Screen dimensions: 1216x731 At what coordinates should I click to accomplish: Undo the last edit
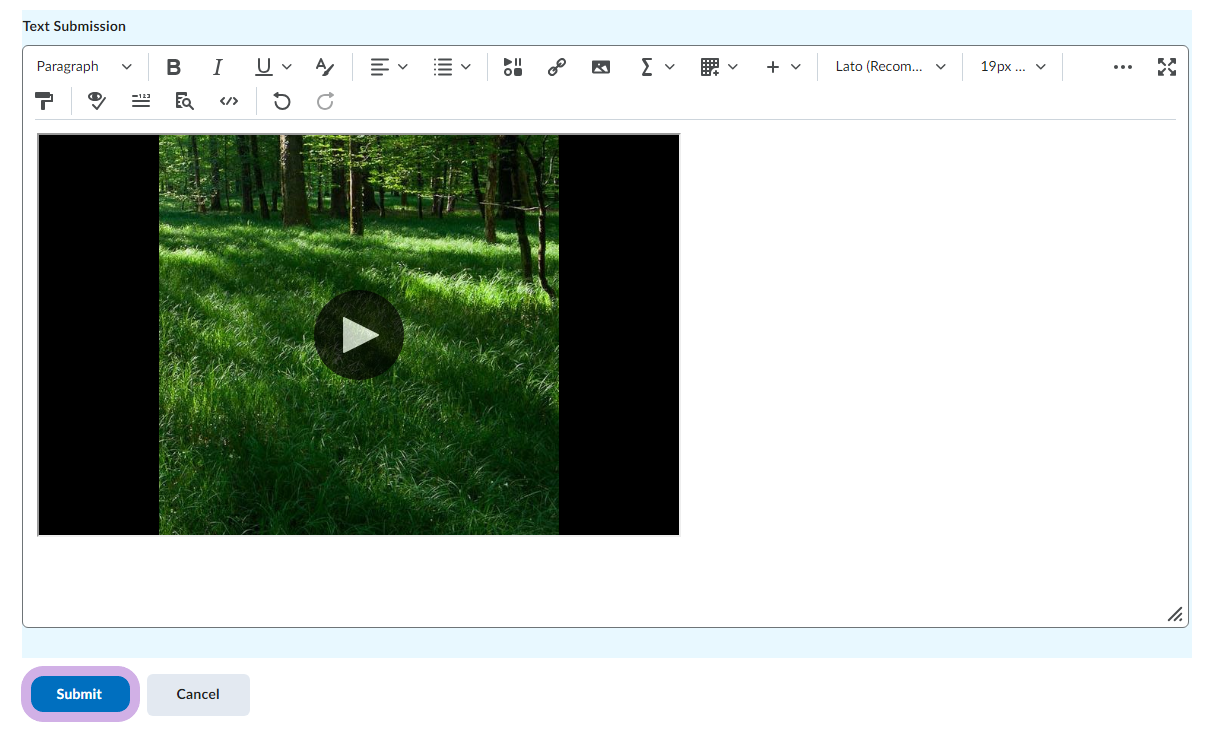point(282,101)
